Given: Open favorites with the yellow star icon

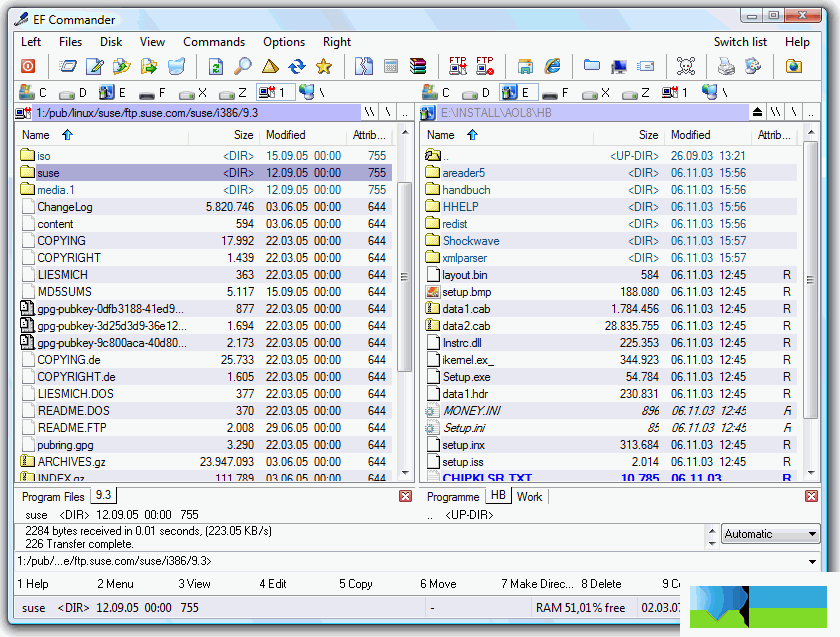Looking at the screenshot, I should point(324,66).
